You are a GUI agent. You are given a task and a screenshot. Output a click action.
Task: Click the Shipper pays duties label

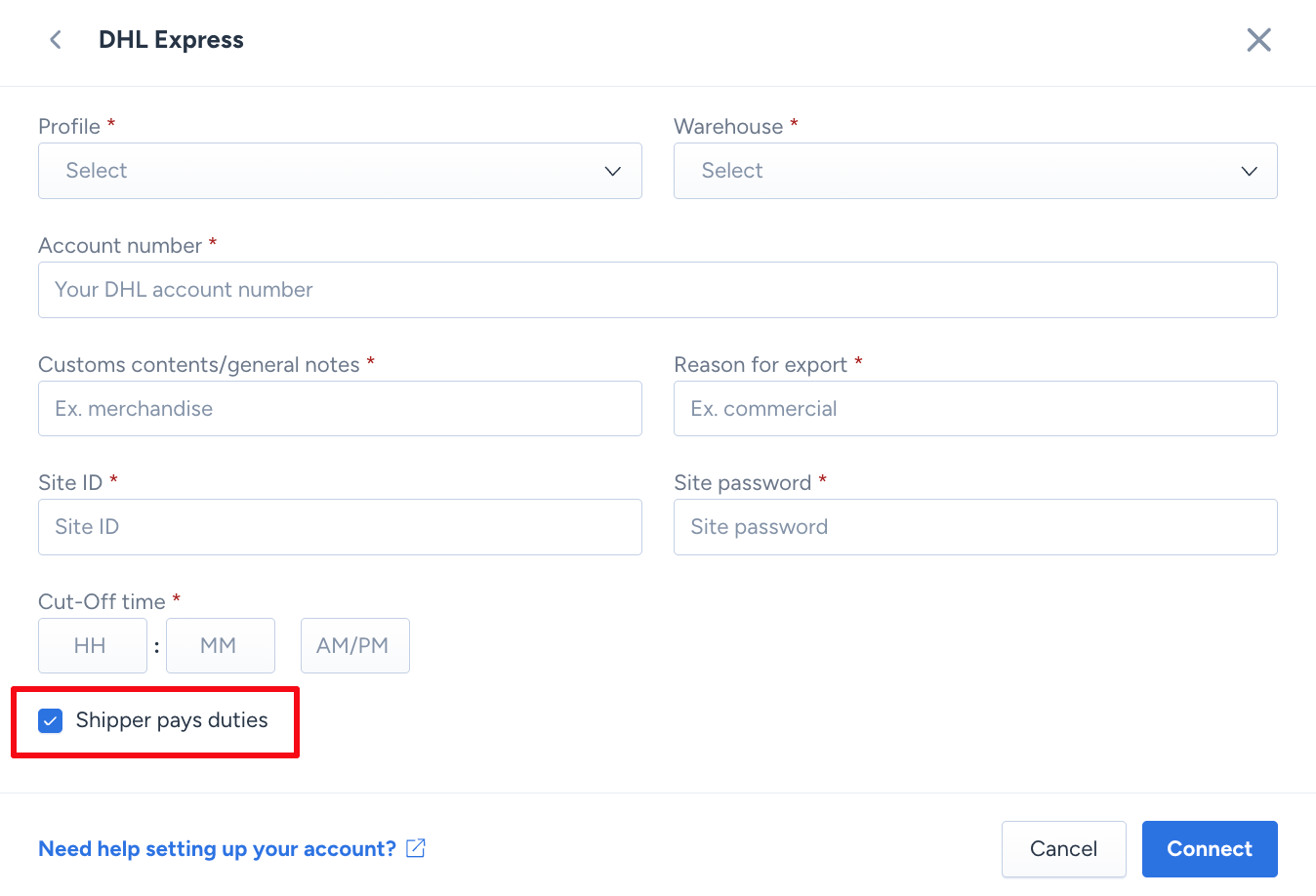pos(172,720)
